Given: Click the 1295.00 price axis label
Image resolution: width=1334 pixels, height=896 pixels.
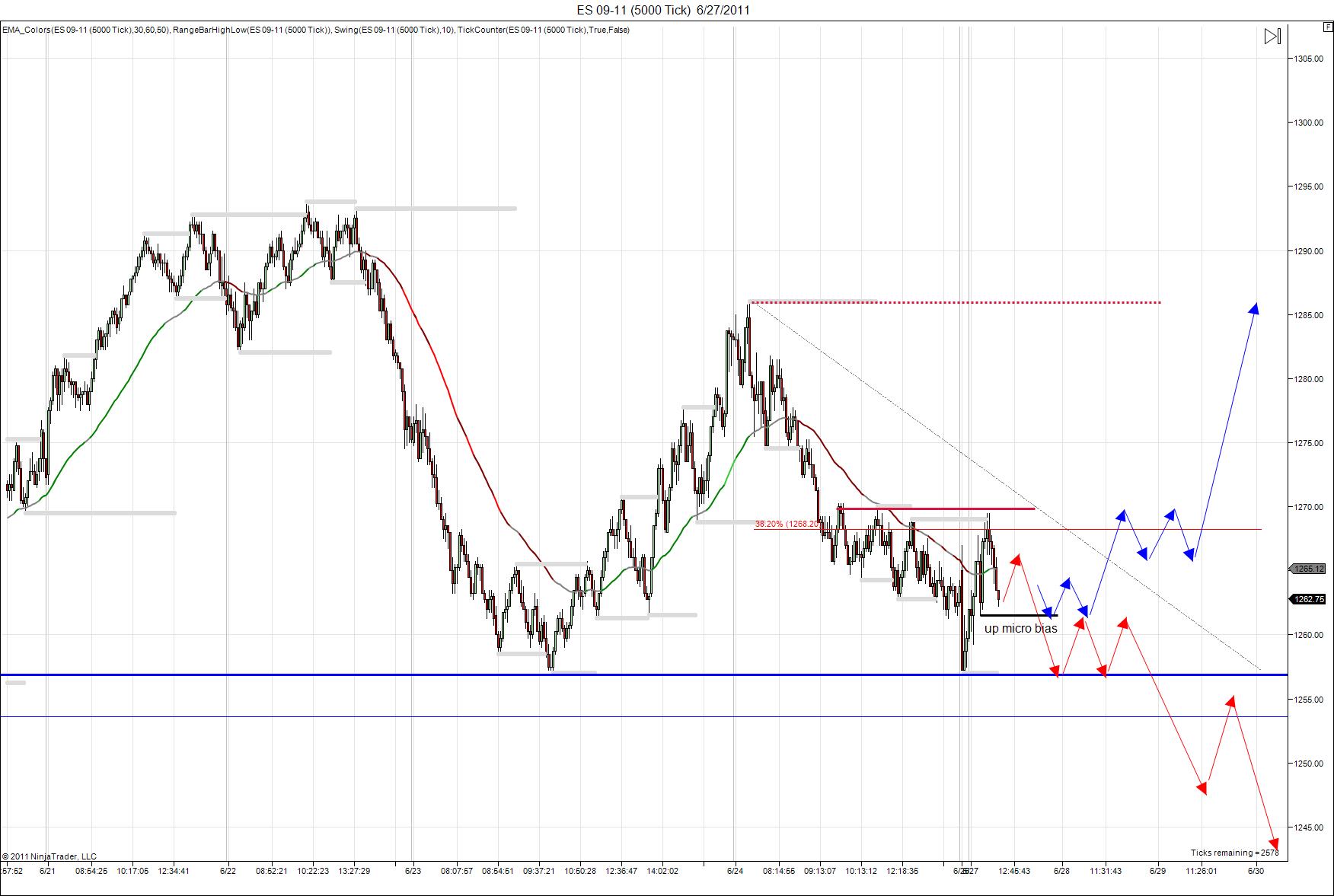Looking at the screenshot, I should [1309, 187].
